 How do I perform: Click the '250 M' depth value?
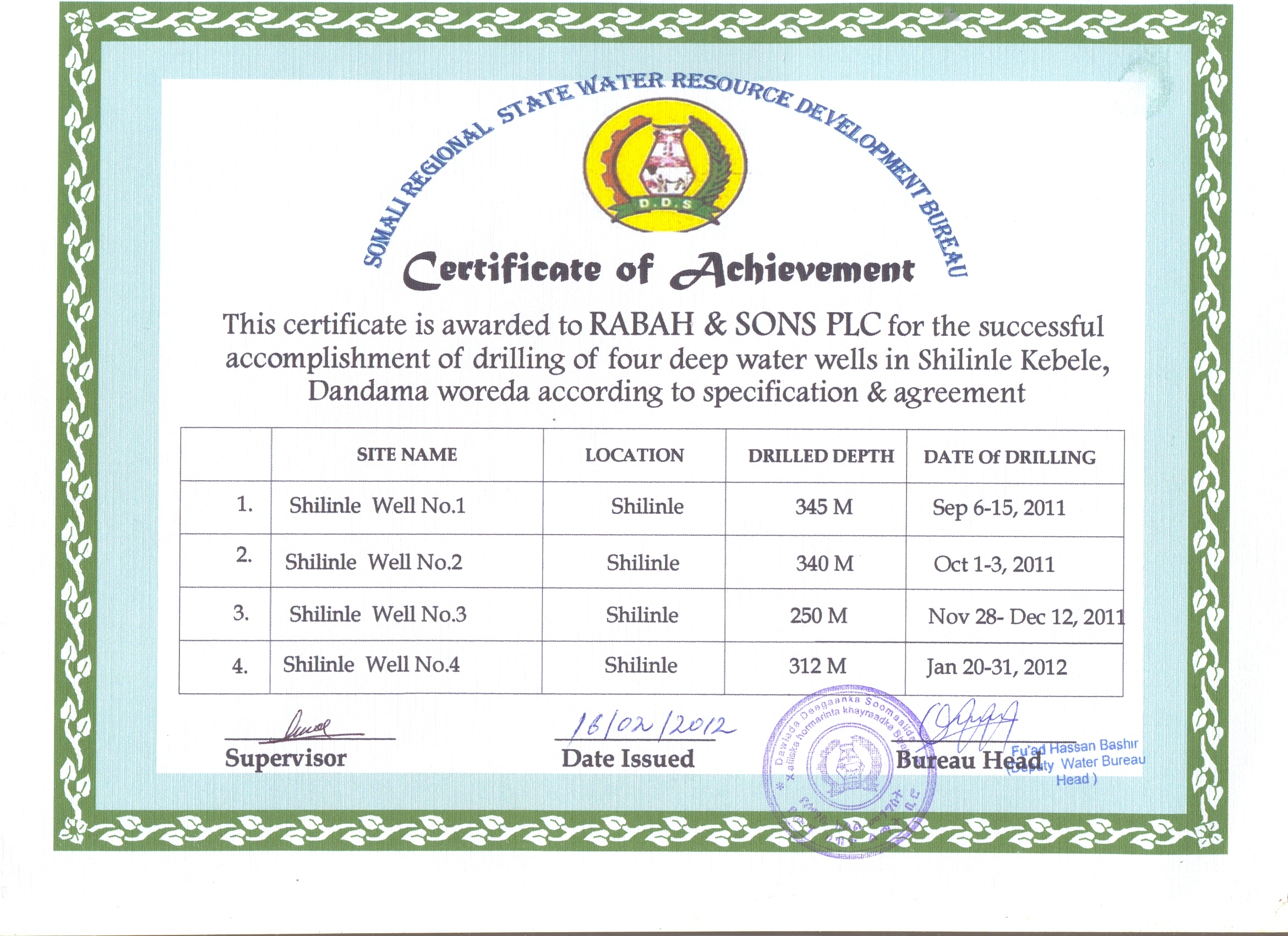(x=818, y=615)
